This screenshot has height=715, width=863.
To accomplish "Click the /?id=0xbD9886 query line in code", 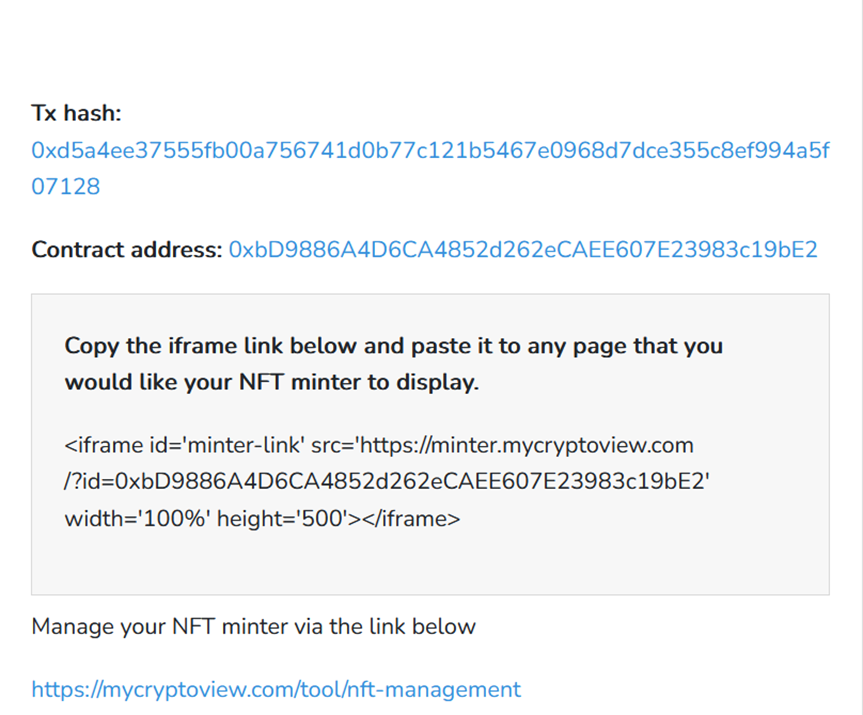I will [387, 482].
